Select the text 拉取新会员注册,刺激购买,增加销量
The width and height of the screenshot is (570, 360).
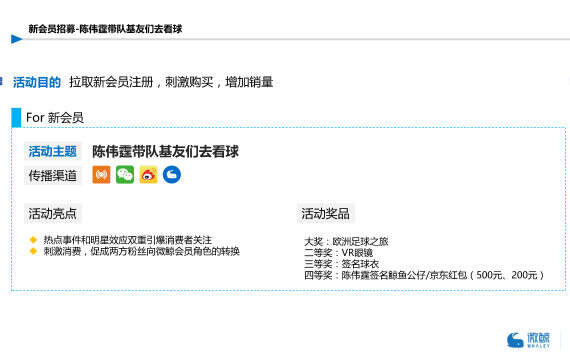pos(171,82)
